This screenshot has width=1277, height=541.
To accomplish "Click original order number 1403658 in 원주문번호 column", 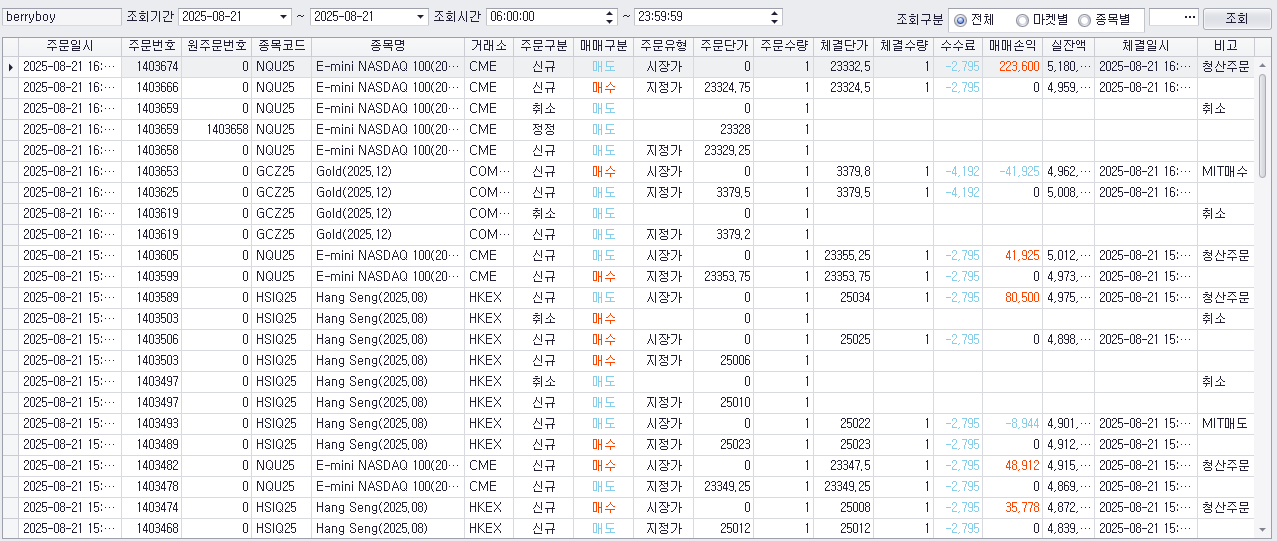I will 217,129.
